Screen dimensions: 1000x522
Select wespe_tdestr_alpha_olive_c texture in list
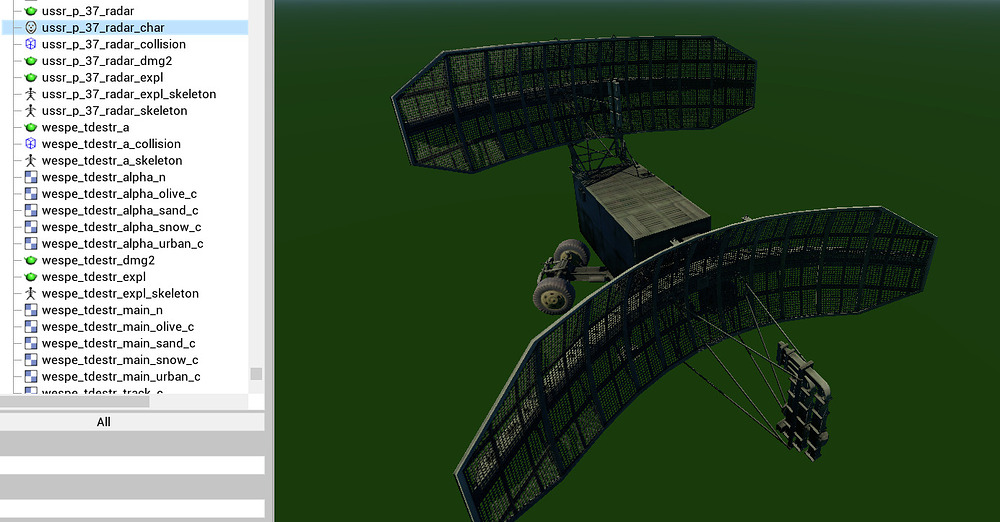(x=119, y=194)
